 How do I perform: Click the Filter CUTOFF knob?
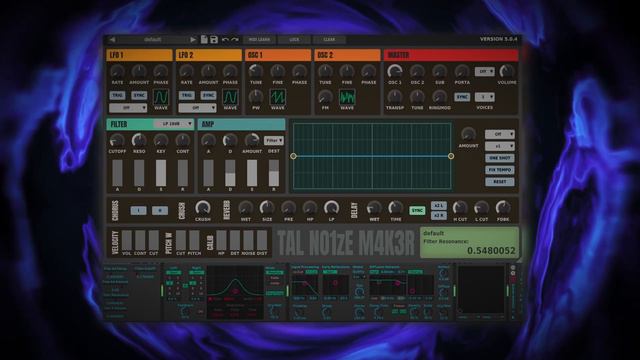(117, 140)
